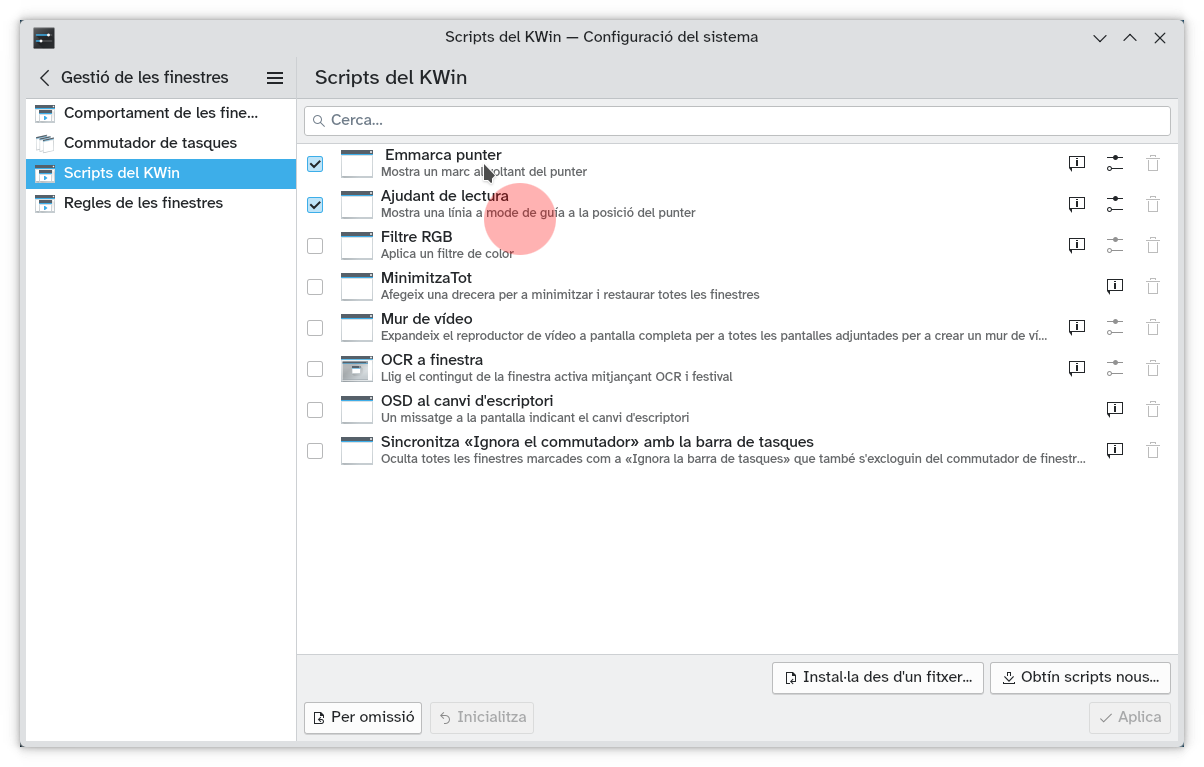Screen dimensions: 1204x767
Task: Click the system settings app icon in titlebar
Action: 44,38
